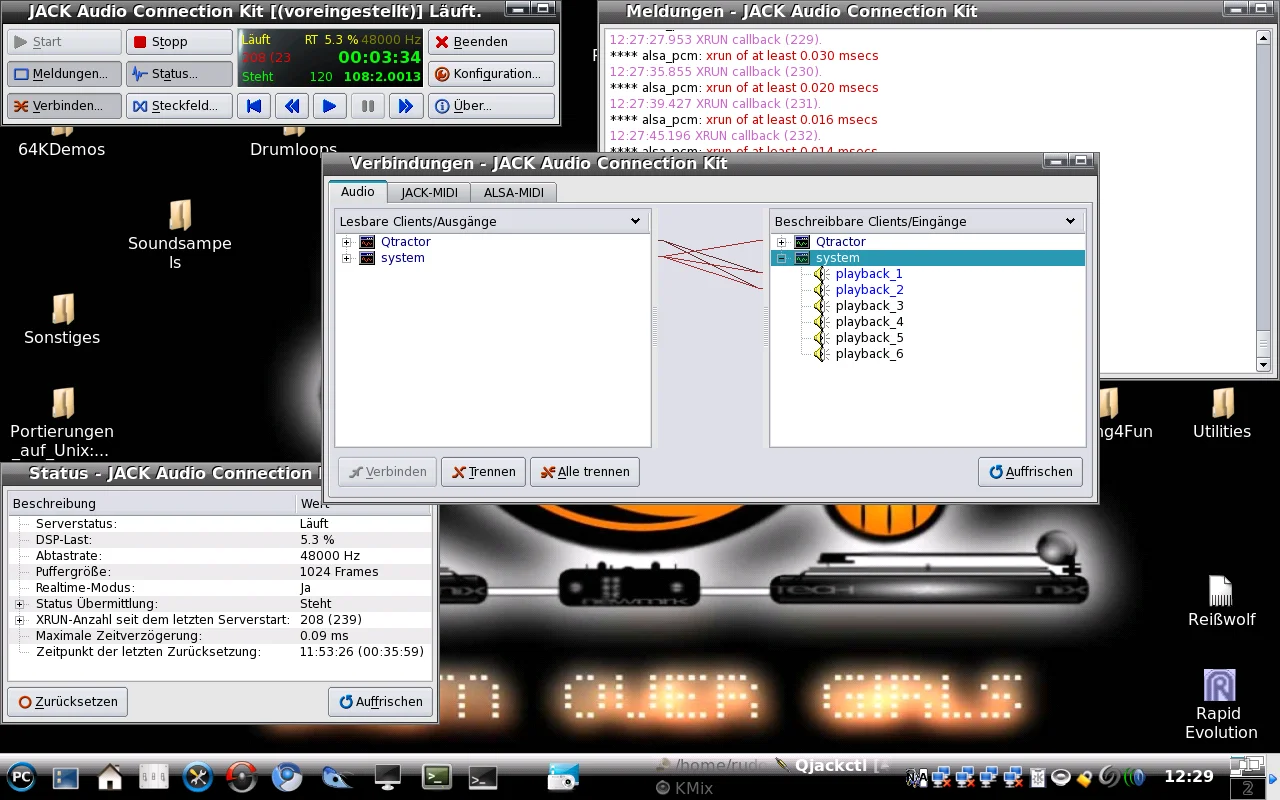
Task: Expand the XRUN-Anzahl seit dem letzten Serverstart row
Action: coord(19,620)
